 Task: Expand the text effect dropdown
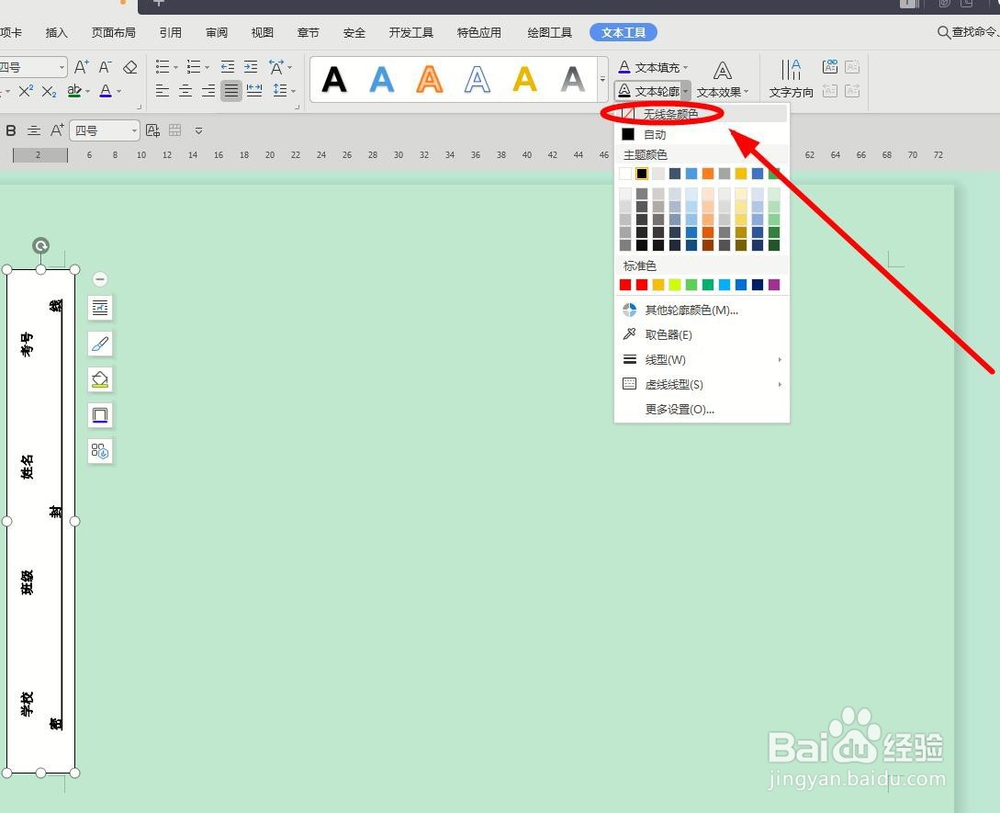pyautogui.click(x=746, y=92)
